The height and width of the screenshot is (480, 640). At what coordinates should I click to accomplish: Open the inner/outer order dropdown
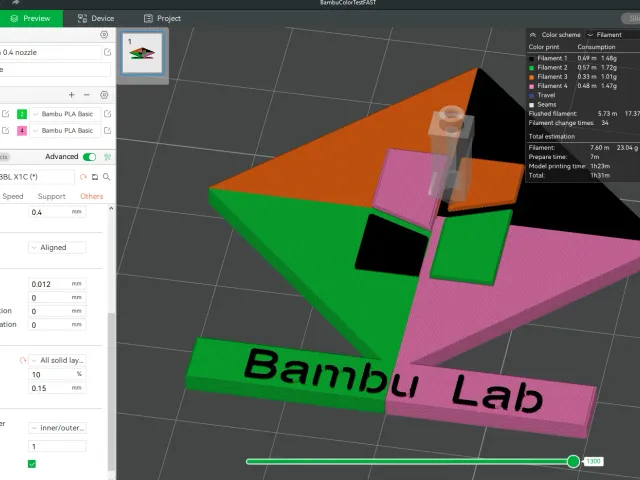pos(57,428)
